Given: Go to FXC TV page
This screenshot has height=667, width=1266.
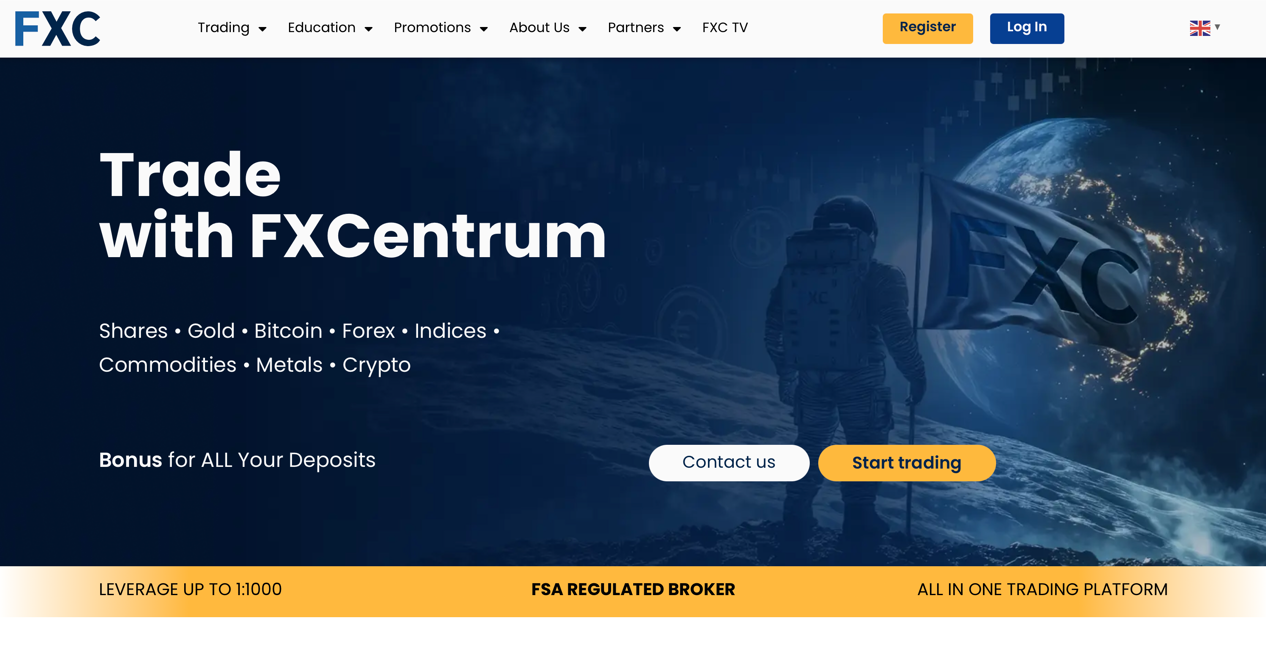Looking at the screenshot, I should pos(725,28).
